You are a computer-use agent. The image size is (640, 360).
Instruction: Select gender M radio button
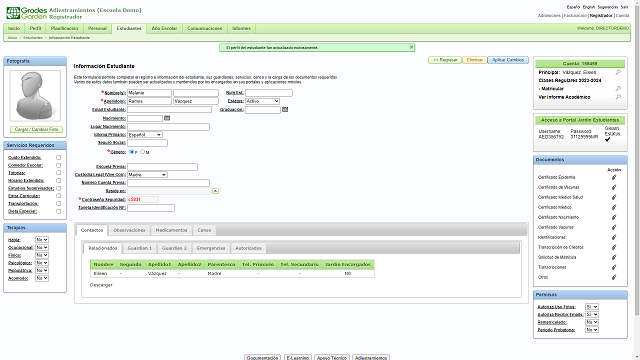click(142, 152)
